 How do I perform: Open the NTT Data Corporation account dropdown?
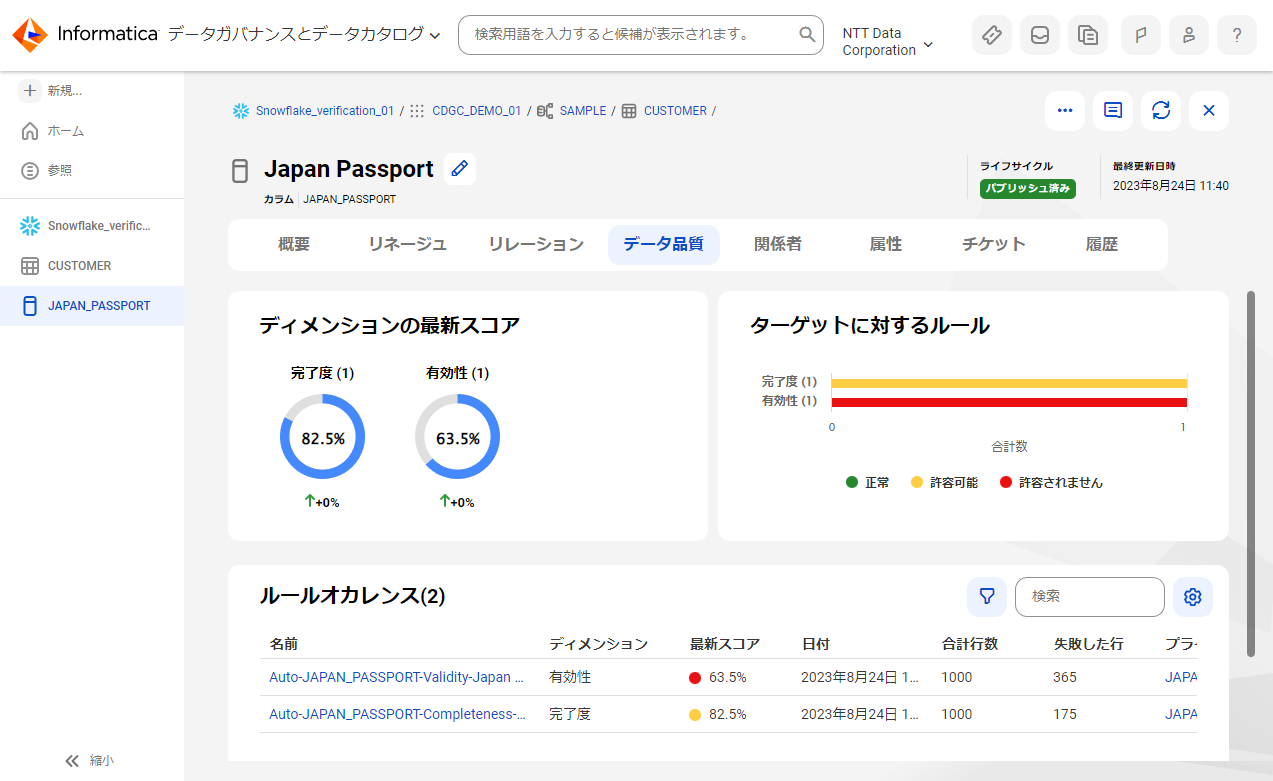tap(886, 40)
